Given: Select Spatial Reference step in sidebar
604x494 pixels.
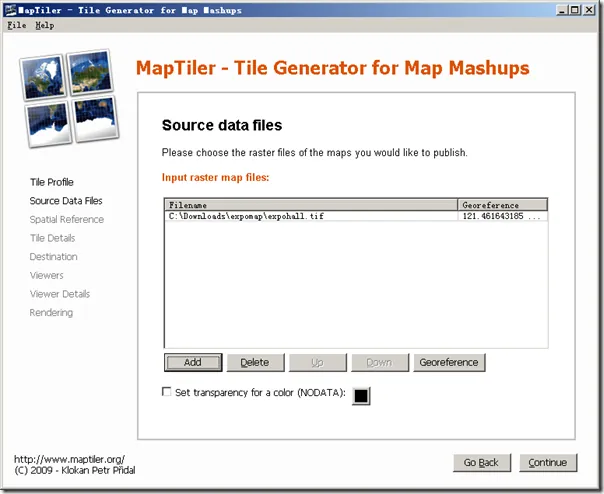Looking at the screenshot, I should tap(67, 219).
